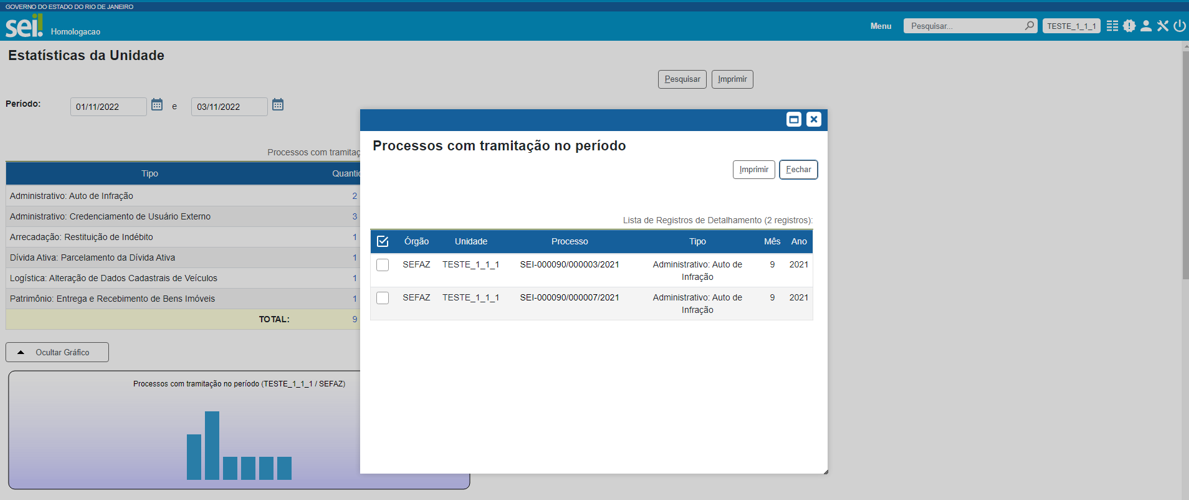
Task: Open the notifications badge icon in header
Action: coord(1129,26)
